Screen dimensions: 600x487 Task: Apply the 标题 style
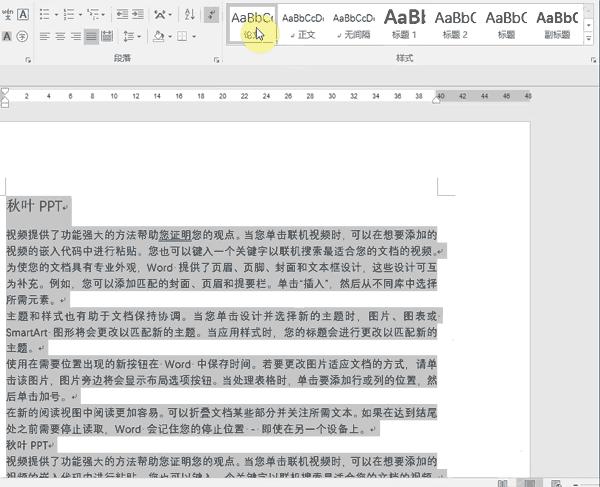tap(506, 25)
